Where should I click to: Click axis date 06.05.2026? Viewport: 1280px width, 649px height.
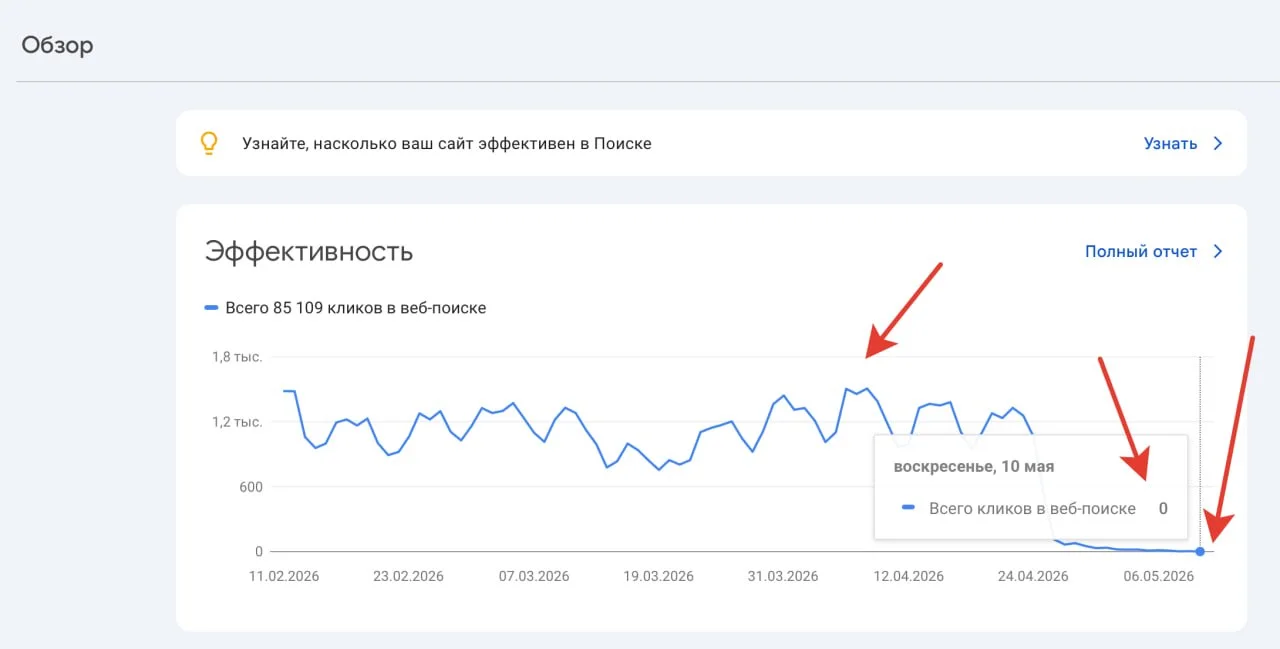[x=1158, y=576]
